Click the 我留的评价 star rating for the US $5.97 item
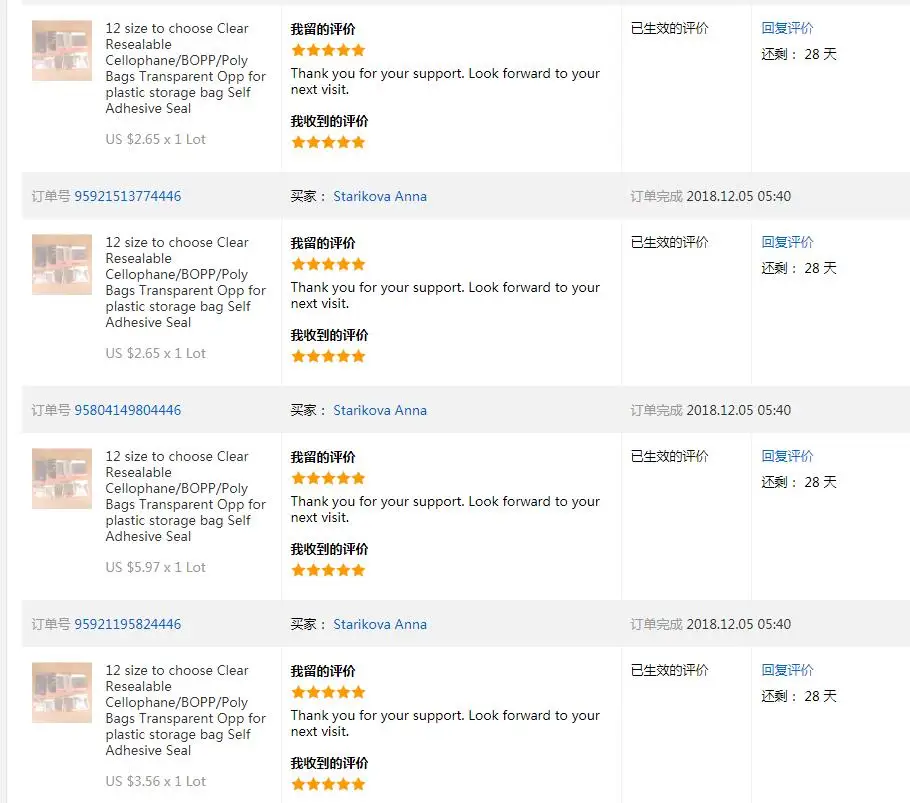This screenshot has height=803, width=910. click(x=328, y=479)
